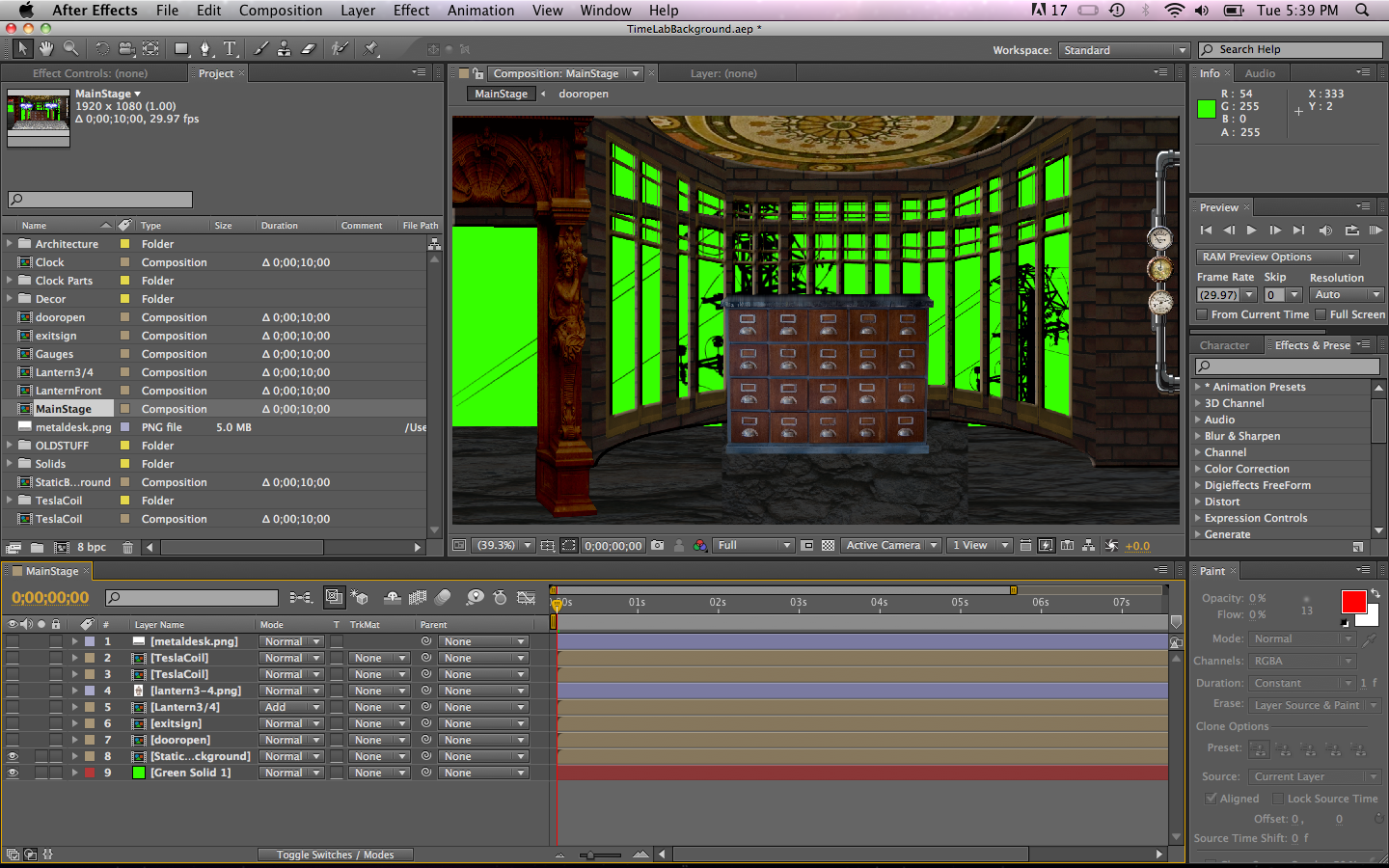This screenshot has width=1389, height=868.
Task: Open the Effect menu
Action: pos(411,10)
